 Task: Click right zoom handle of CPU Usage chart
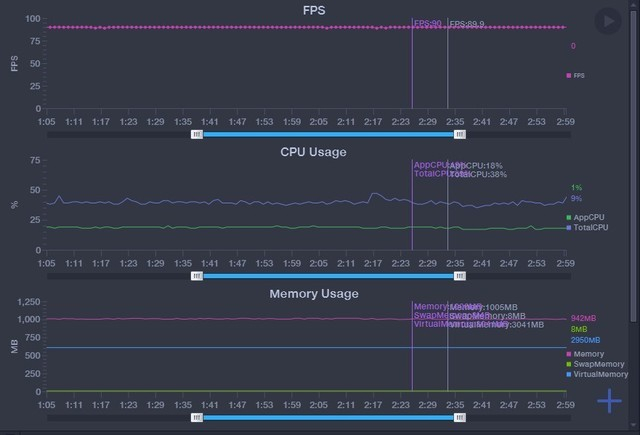[459, 275]
